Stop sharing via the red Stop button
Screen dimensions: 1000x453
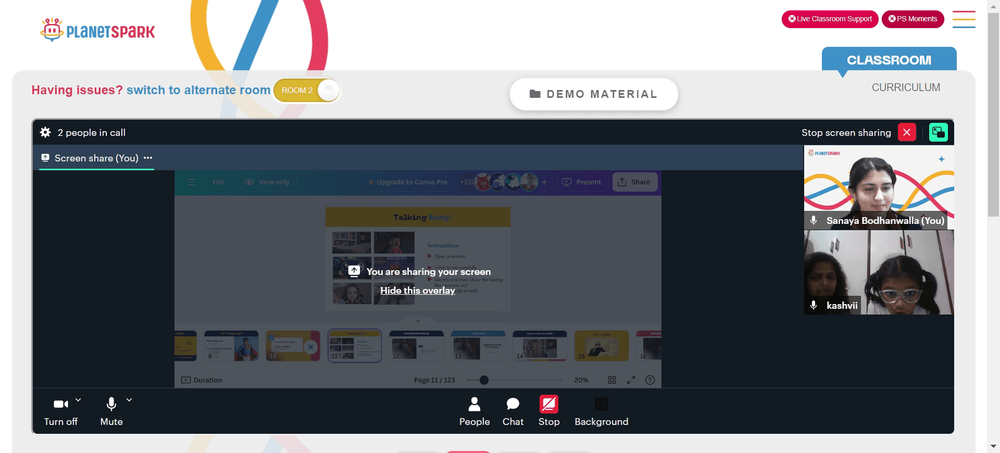(x=548, y=412)
